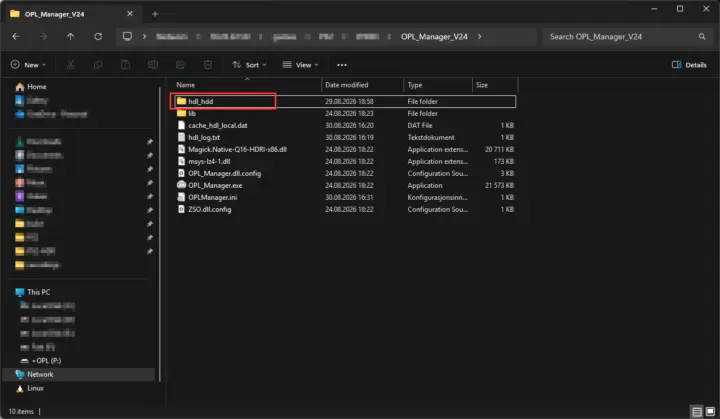Refresh the current folder view
Image resolution: width=720 pixels, height=419 pixels.
point(98,36)
